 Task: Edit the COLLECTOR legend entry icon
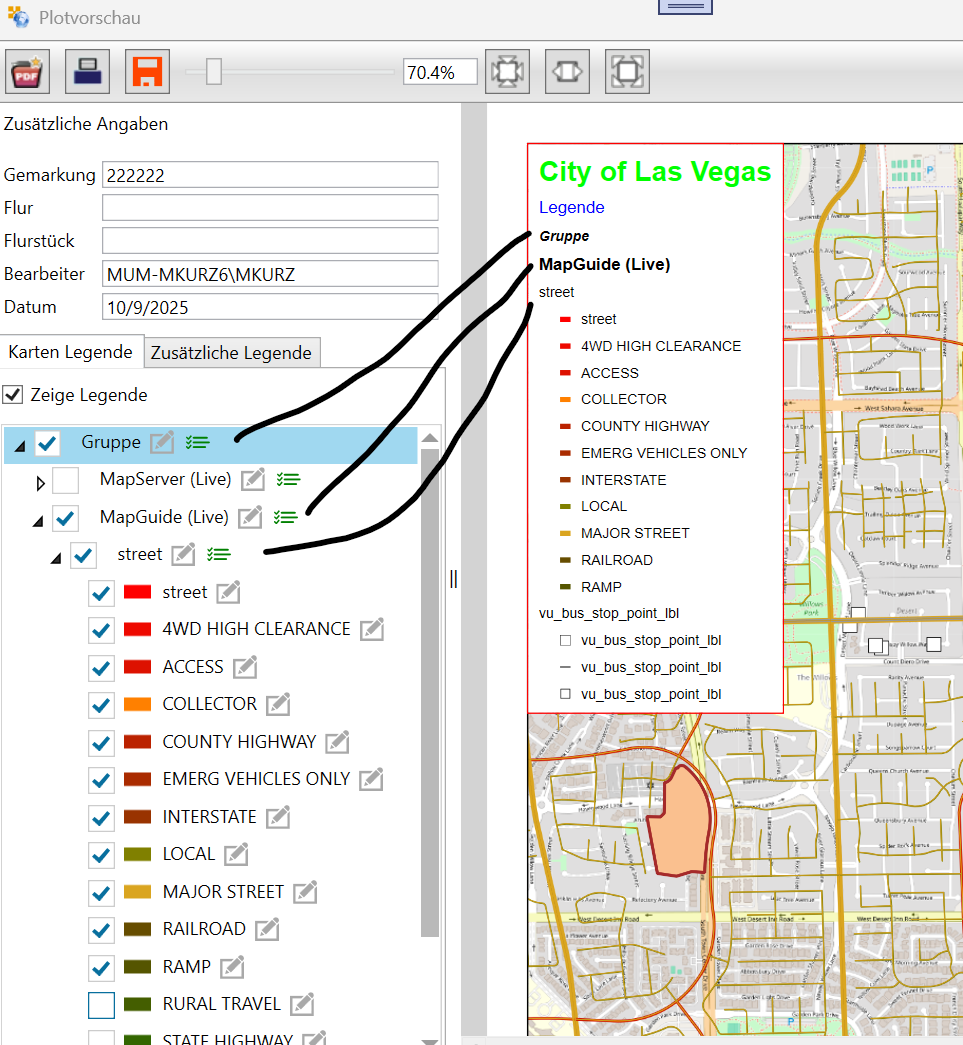pos(278,704)
